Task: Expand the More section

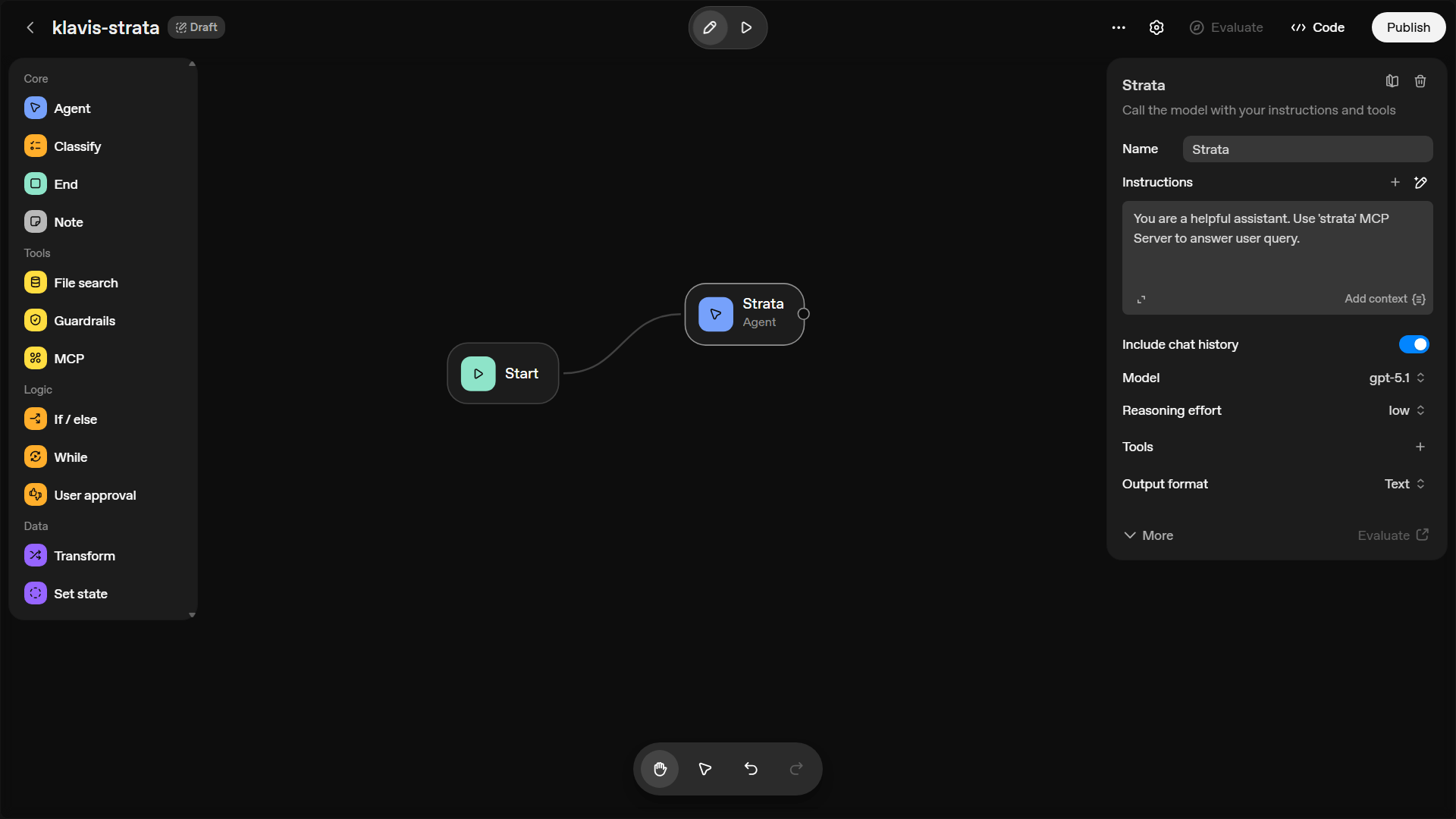Action: pos(1148,535)
